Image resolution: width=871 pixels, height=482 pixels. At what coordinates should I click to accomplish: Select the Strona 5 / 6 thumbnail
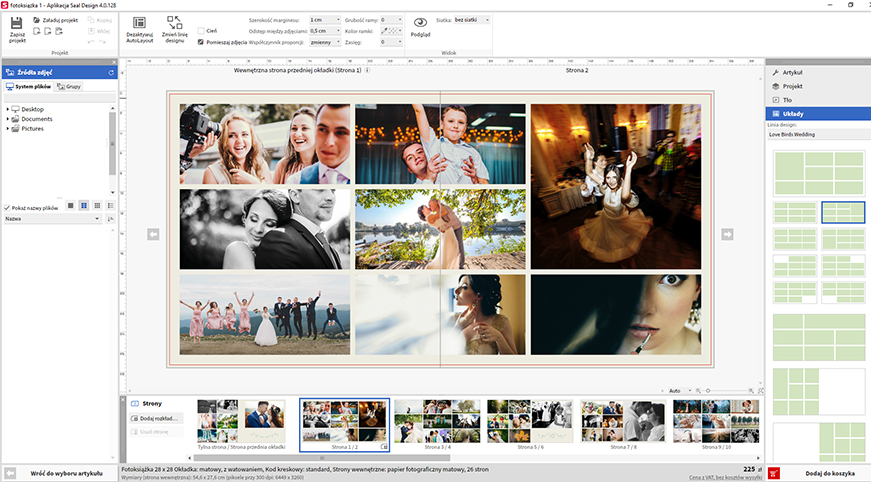click(532, 421)
